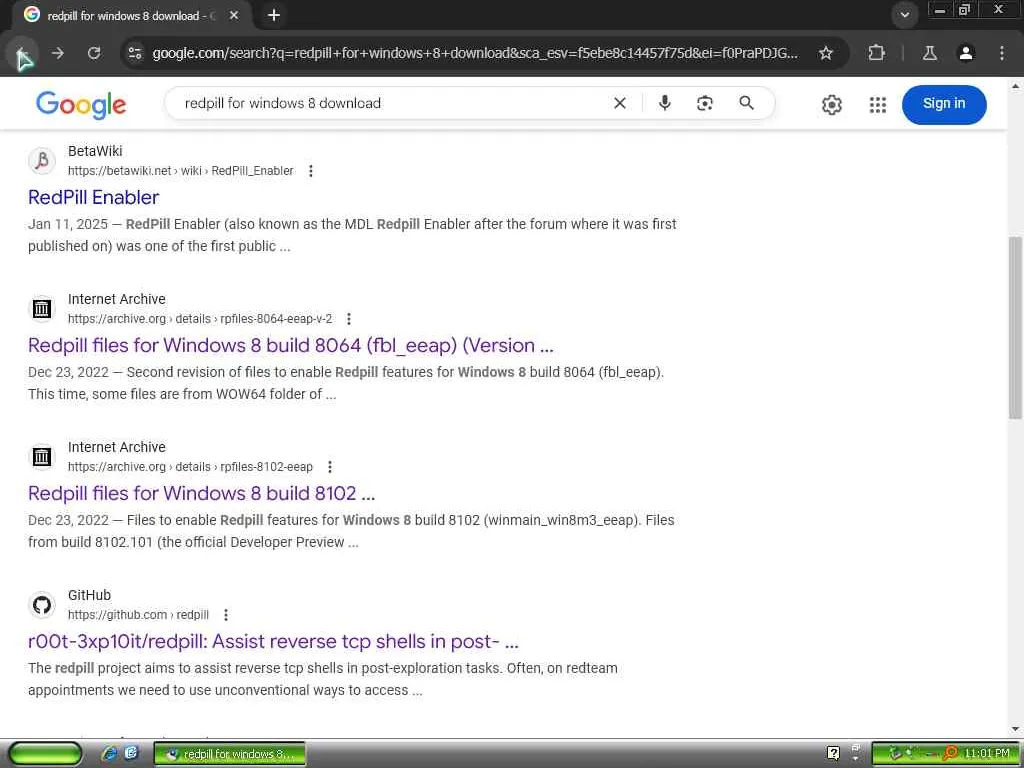Open more options for rpfiles-8102-eeap result
Screen dimensions: 1024x768
[330, 467]
